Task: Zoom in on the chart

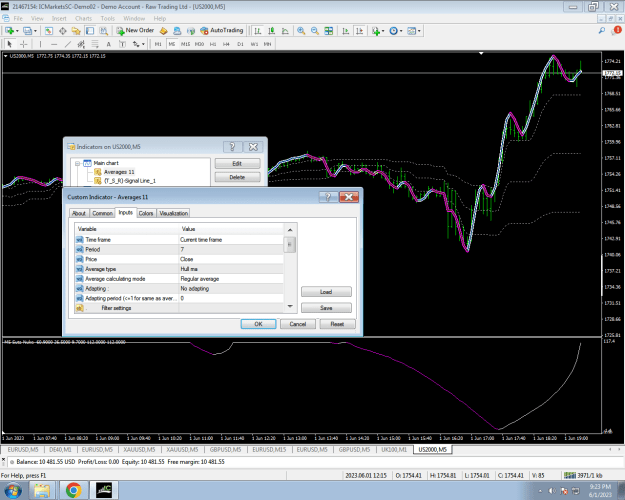Action: 301,31
